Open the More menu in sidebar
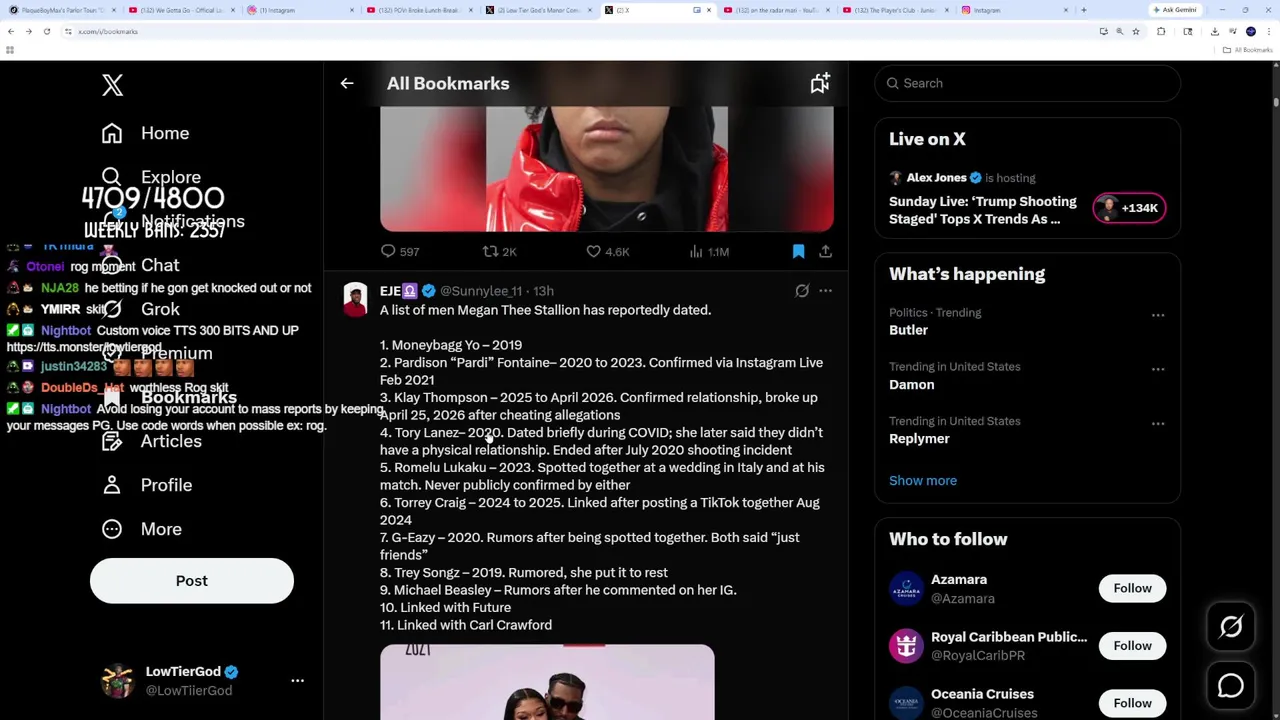 141,529
